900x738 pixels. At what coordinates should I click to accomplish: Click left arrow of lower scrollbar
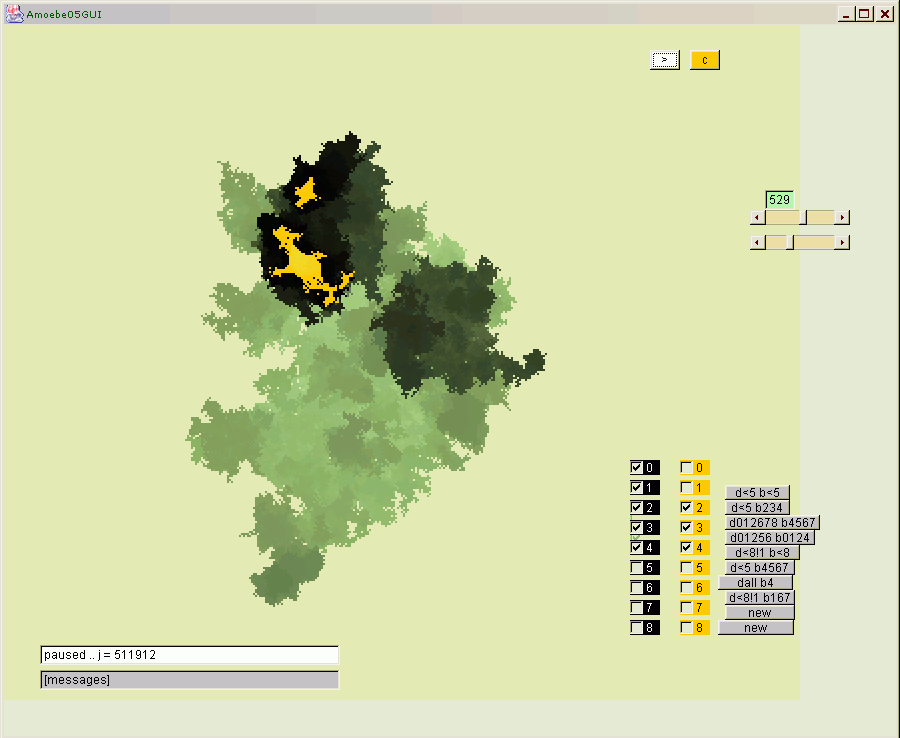(758, 242)
